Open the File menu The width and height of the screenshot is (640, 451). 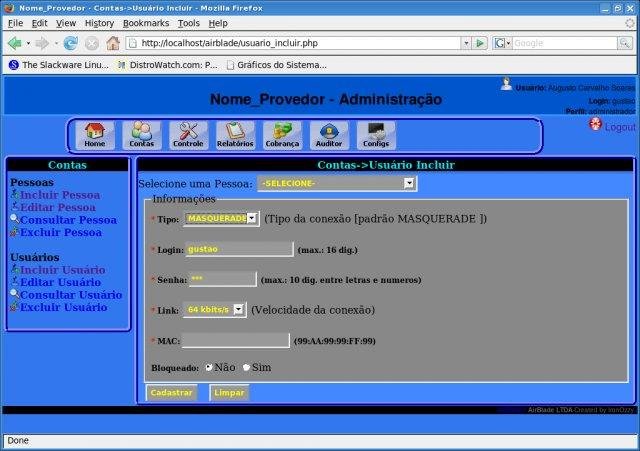[x=16, y=23]
